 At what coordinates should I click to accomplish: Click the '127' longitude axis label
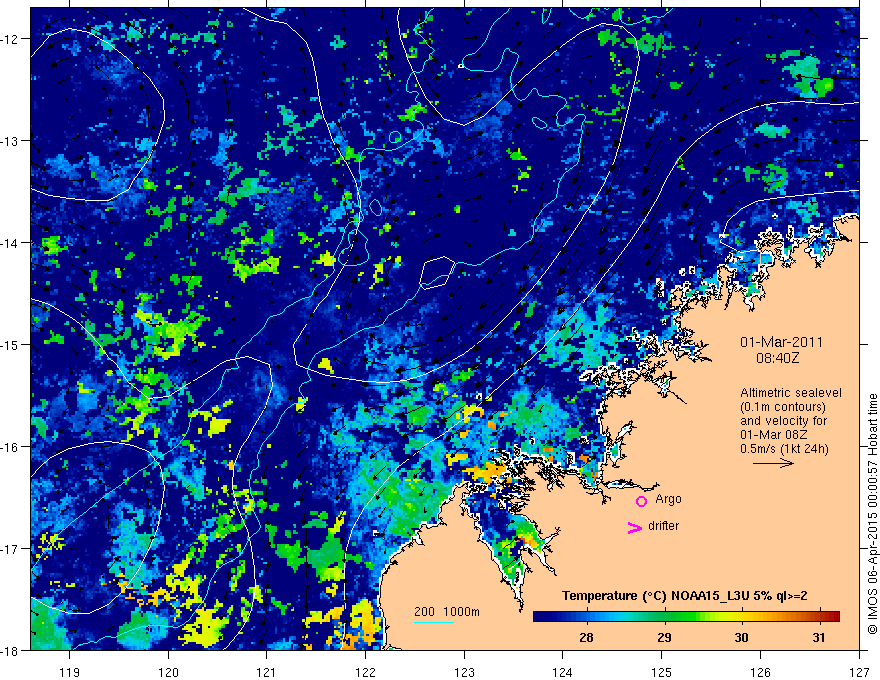click(859, 672)
